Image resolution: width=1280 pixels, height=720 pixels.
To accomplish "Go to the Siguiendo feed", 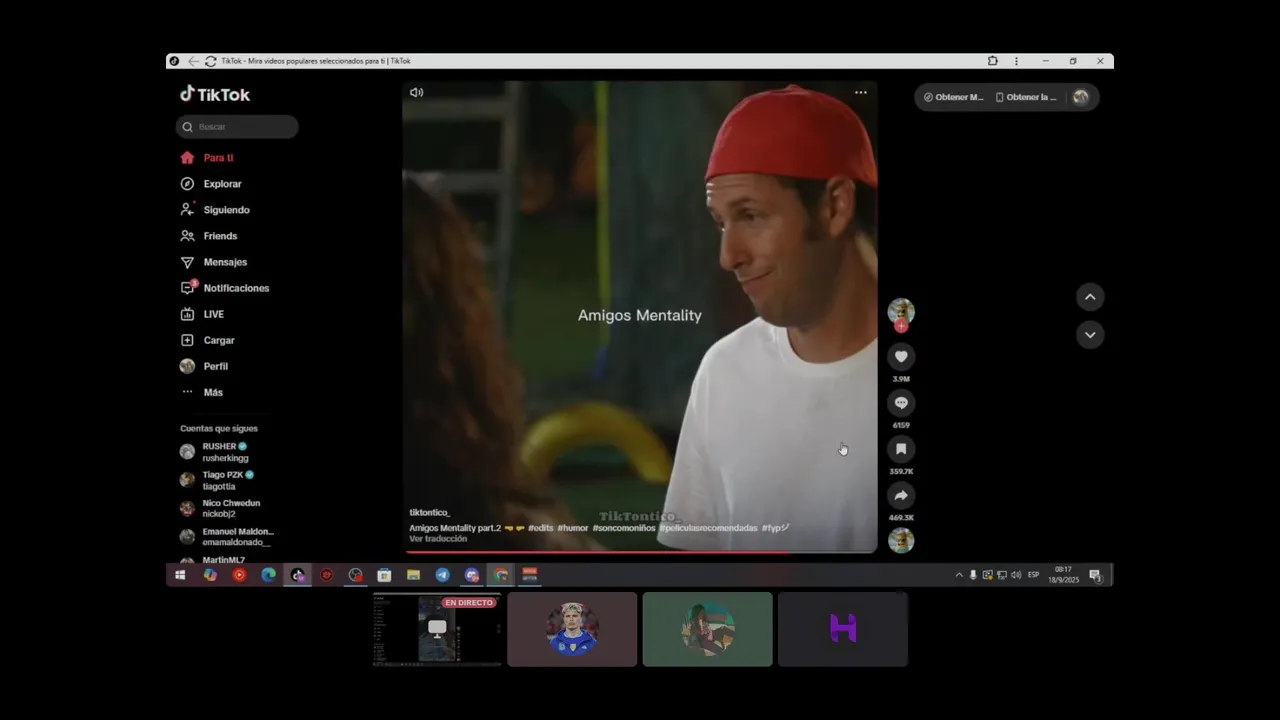I will [215, 210].
